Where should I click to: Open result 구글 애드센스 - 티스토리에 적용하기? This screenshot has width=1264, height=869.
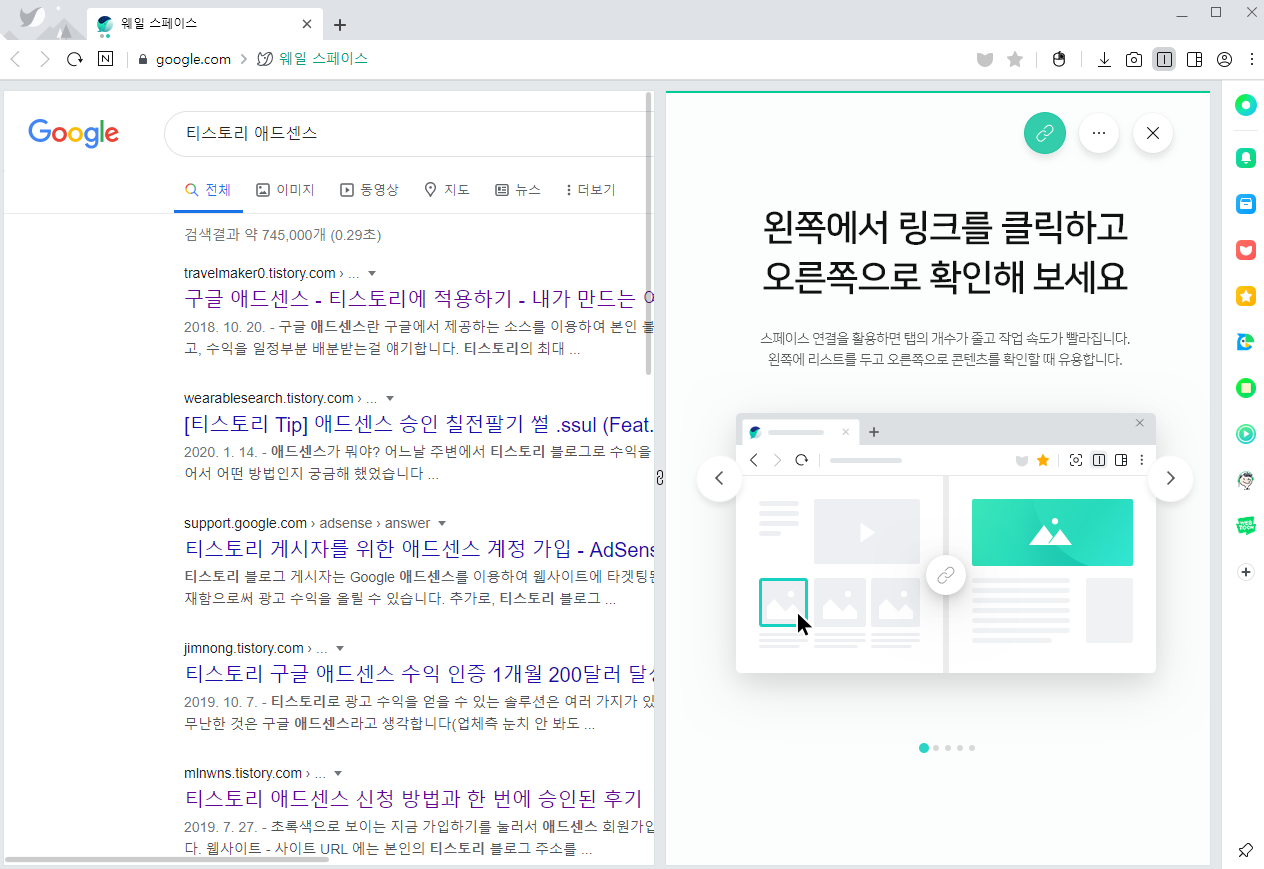(420, 298)
